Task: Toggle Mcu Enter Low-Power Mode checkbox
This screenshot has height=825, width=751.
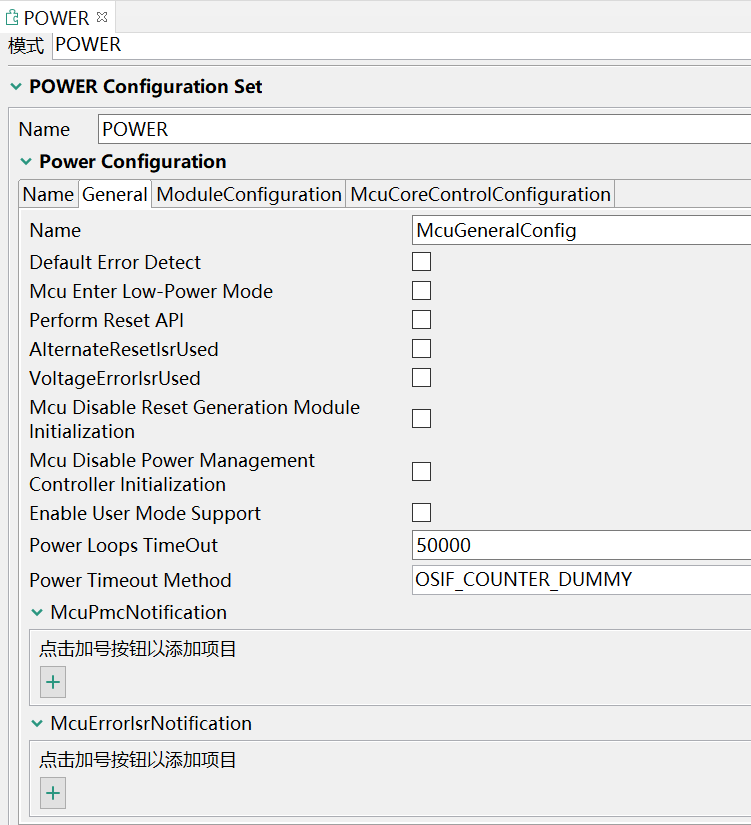Action: [422, 291]
